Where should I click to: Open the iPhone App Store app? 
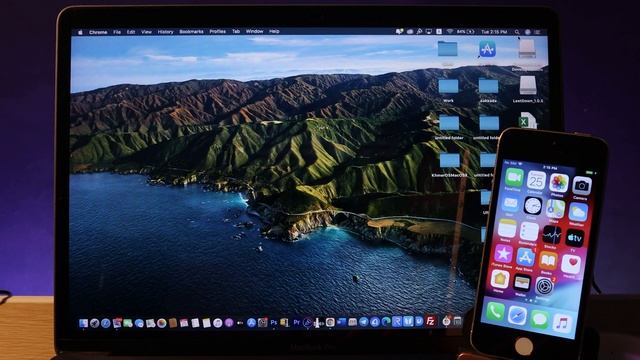point(526,258)
